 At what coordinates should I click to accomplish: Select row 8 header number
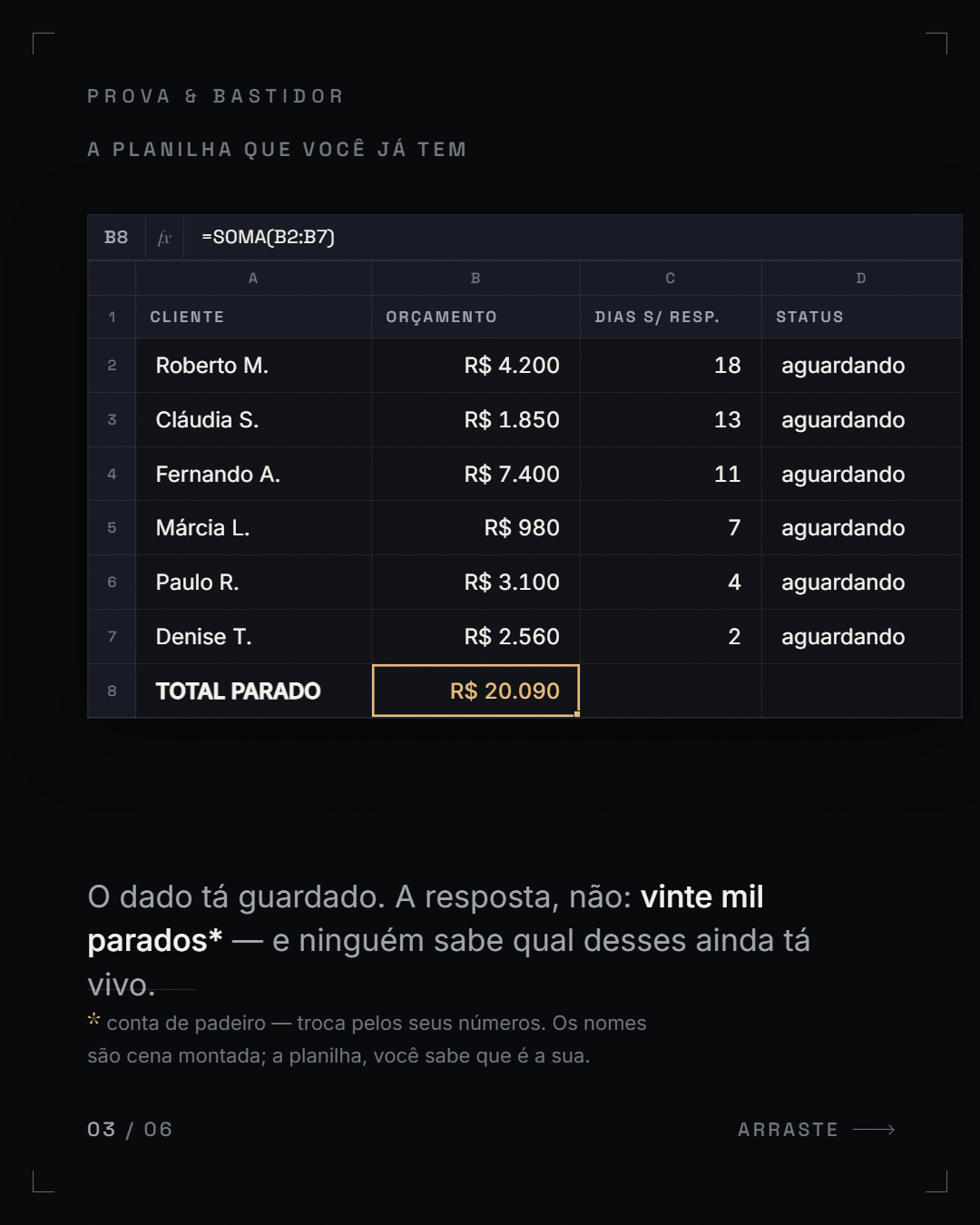tap(112, 691)
